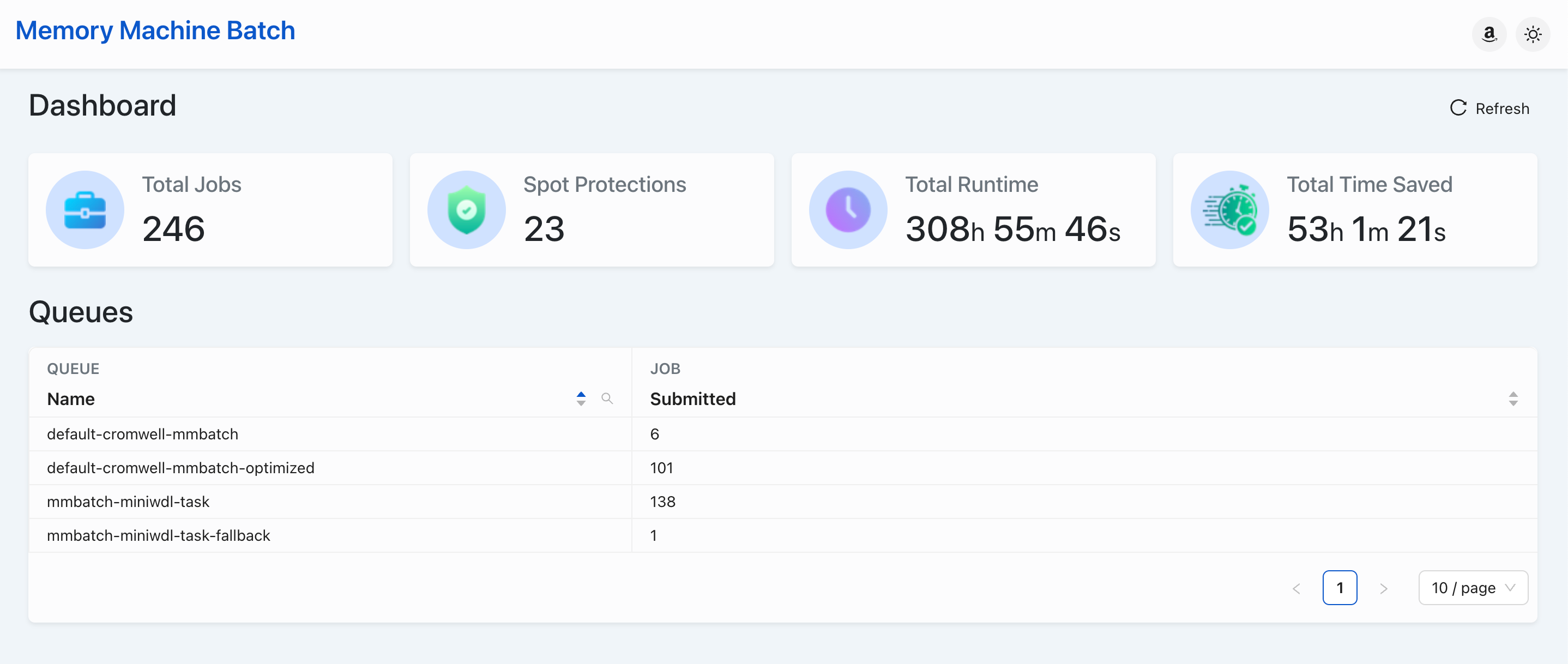Click the Total Time Saved value 53h 1m 21s

1366,229
